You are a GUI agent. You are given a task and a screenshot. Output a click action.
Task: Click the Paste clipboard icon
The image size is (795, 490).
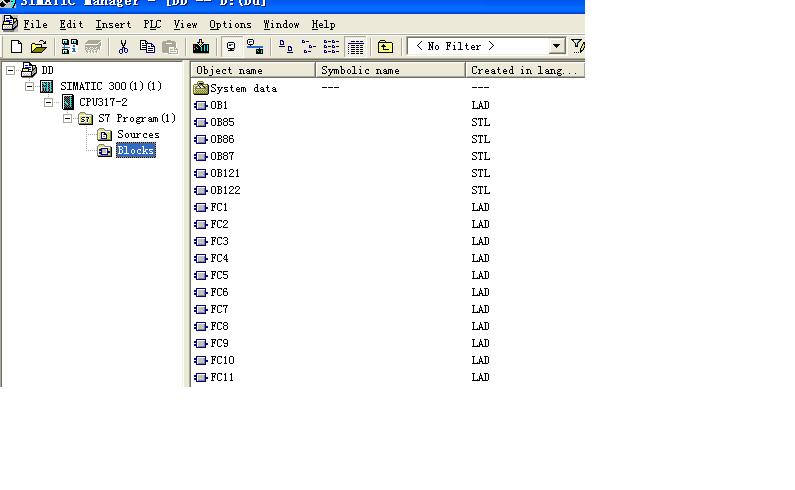(x=170, y=47)
